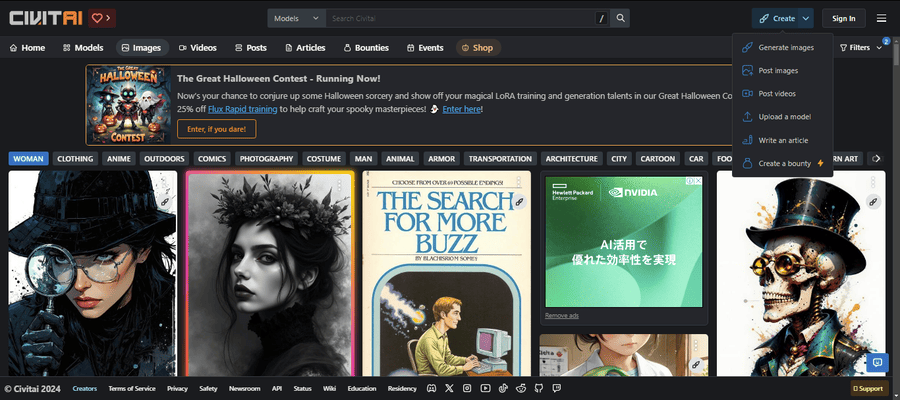Viewport: 900px width, 400px height.
Task: Select Generate images from Create menu
Action: 782,48
